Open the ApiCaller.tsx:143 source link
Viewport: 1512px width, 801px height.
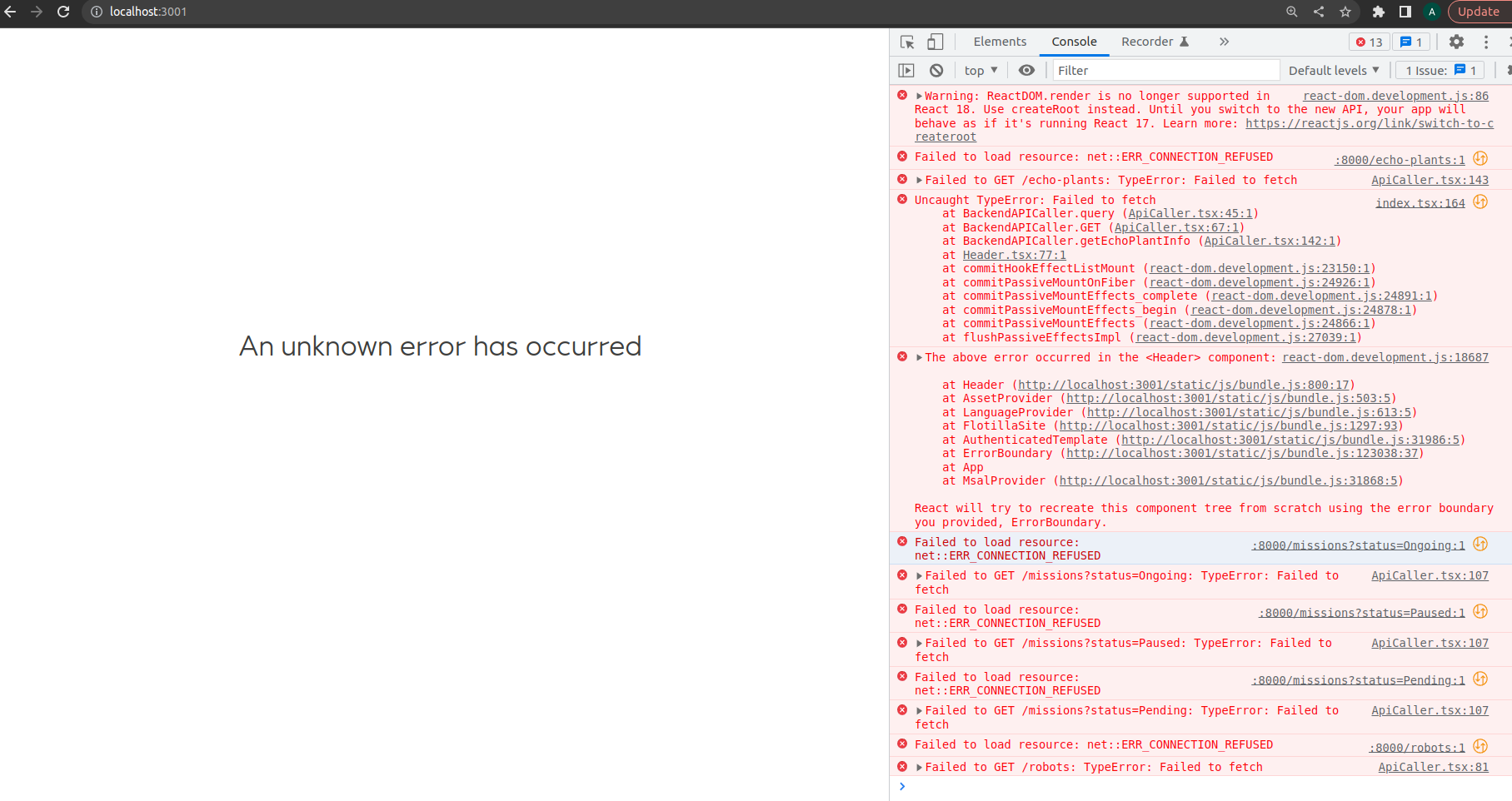1430,180
